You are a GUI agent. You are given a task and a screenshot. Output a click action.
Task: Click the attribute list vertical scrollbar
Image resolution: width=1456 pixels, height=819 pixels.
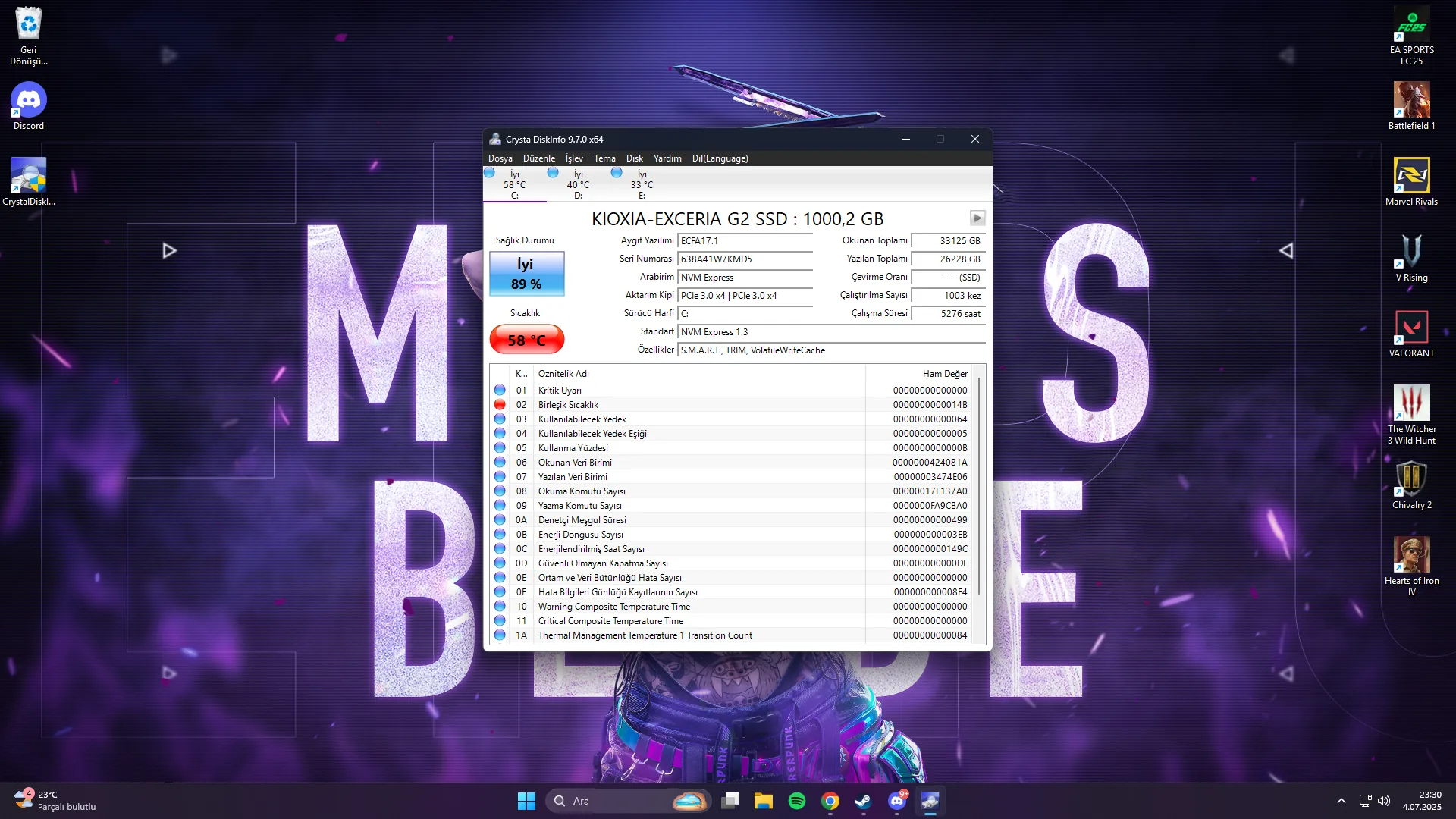click(979, 505)
